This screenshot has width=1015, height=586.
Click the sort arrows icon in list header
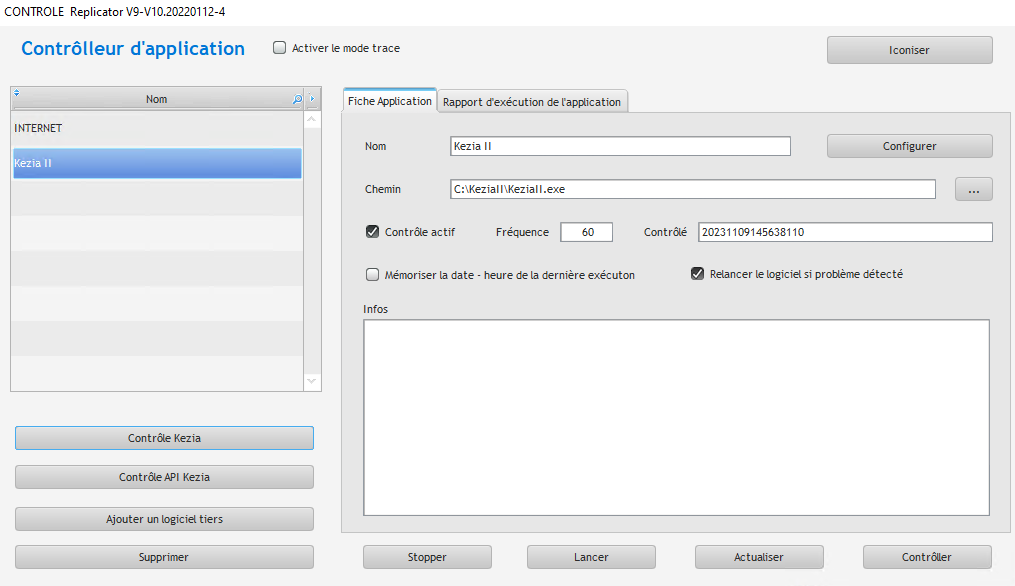[17, 94]
